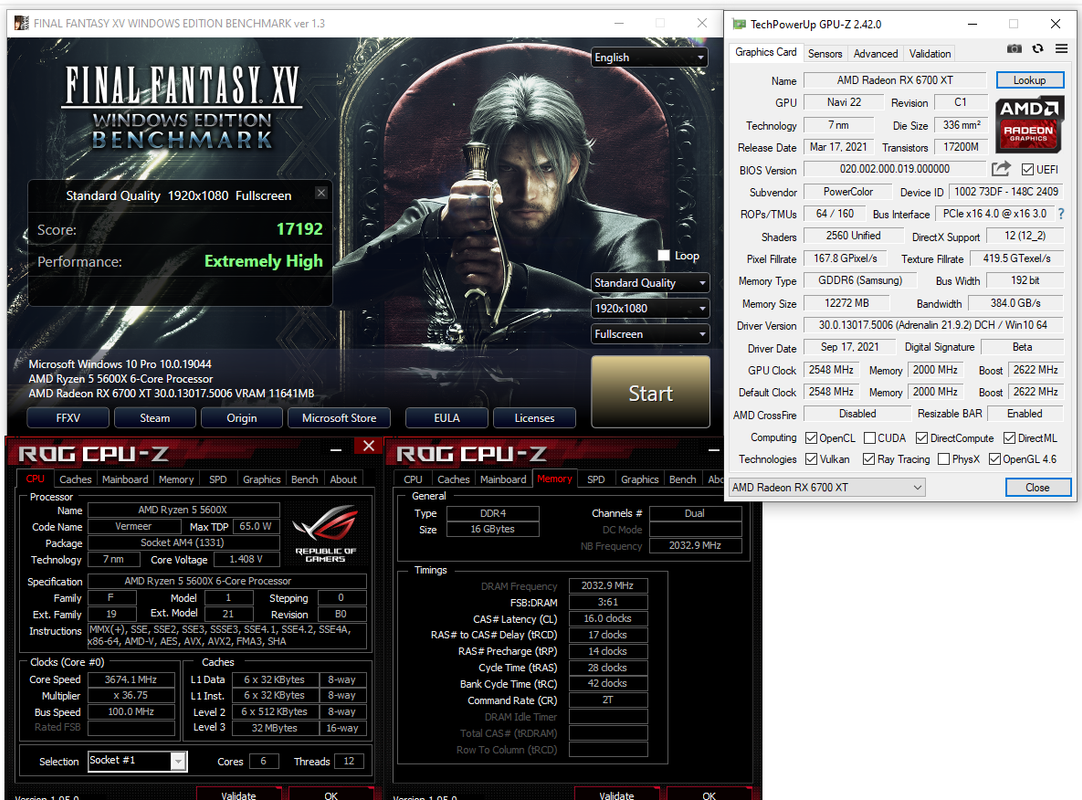Screen dimensions: 1082x800
Task: Click GPU-Z title bar app icon
Action: 738,24
